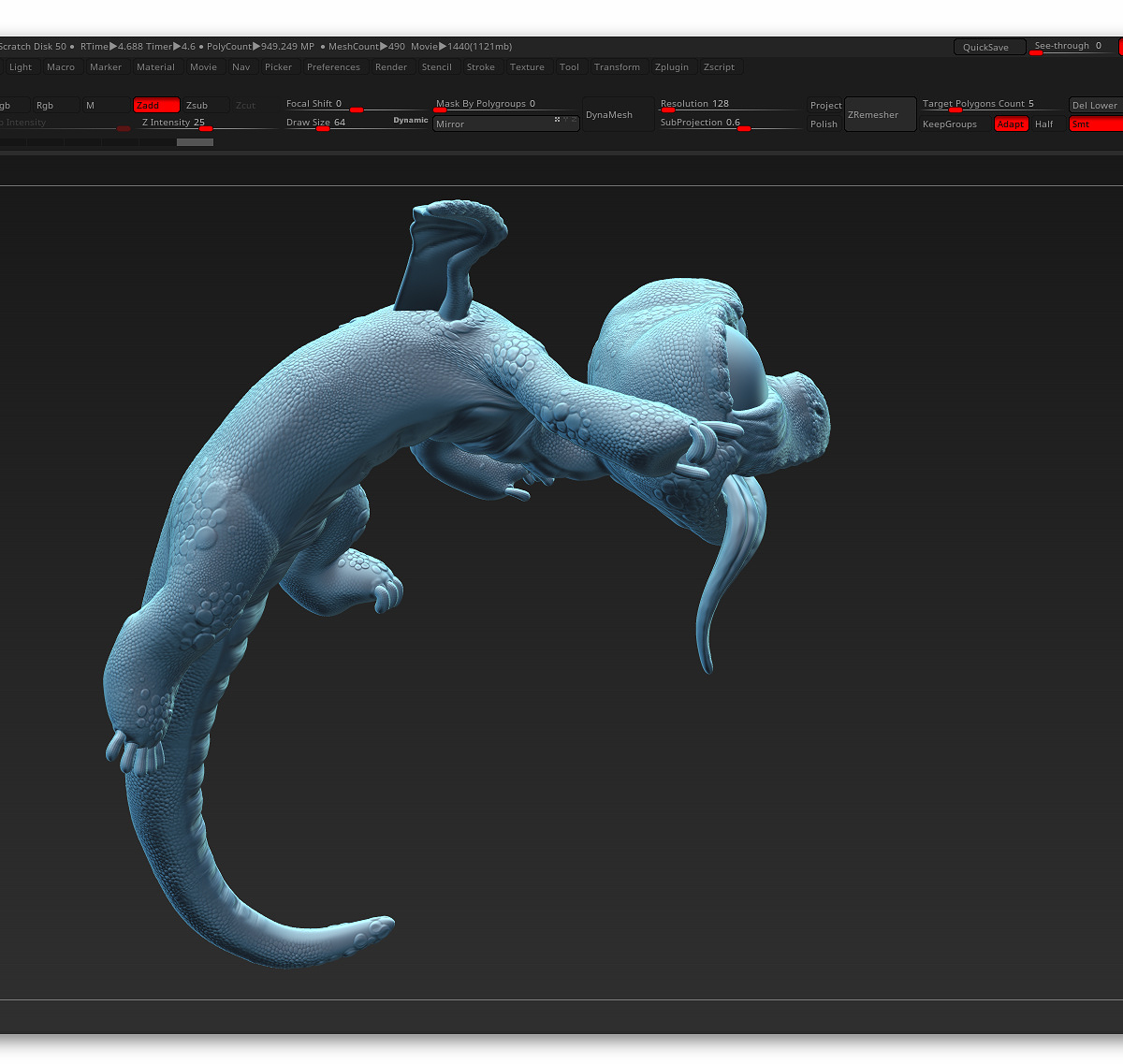Viewport: 1123px width, 1064px height.
Task: Toggle the M material mode
Action: [x=106, y=106]
